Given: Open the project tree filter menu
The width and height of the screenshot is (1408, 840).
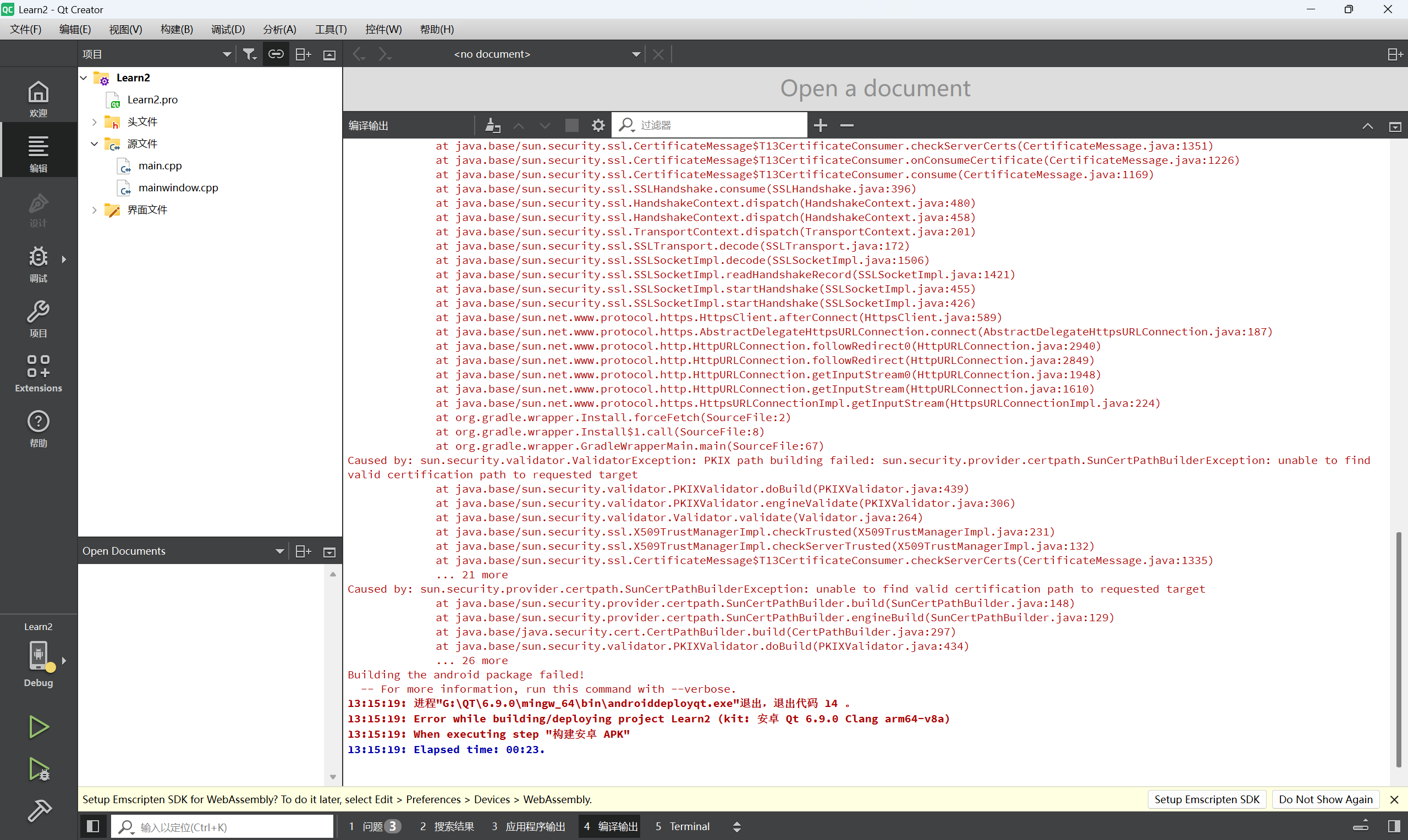Looking at the screenshot, I should coord(250,54).
